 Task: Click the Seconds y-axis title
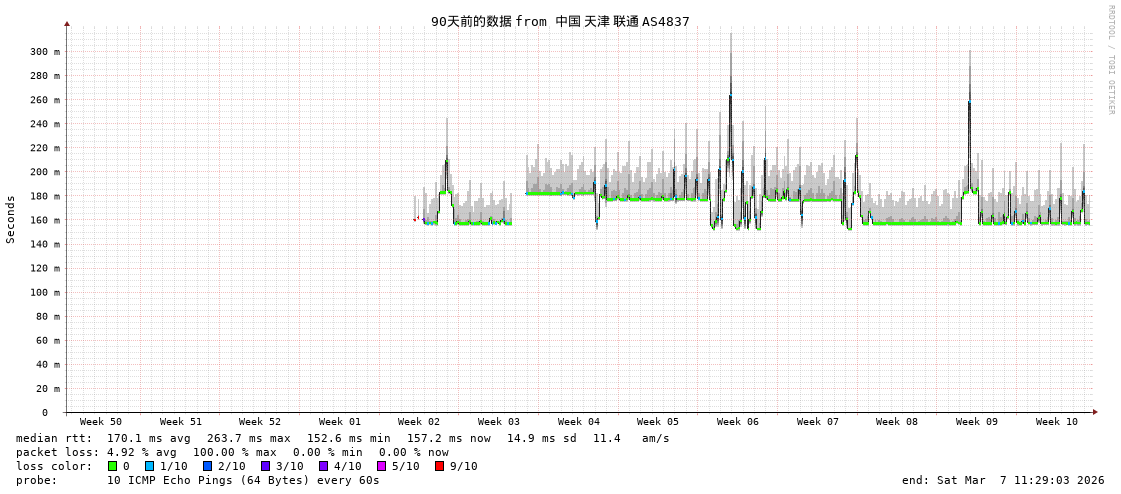pos(11,219)
